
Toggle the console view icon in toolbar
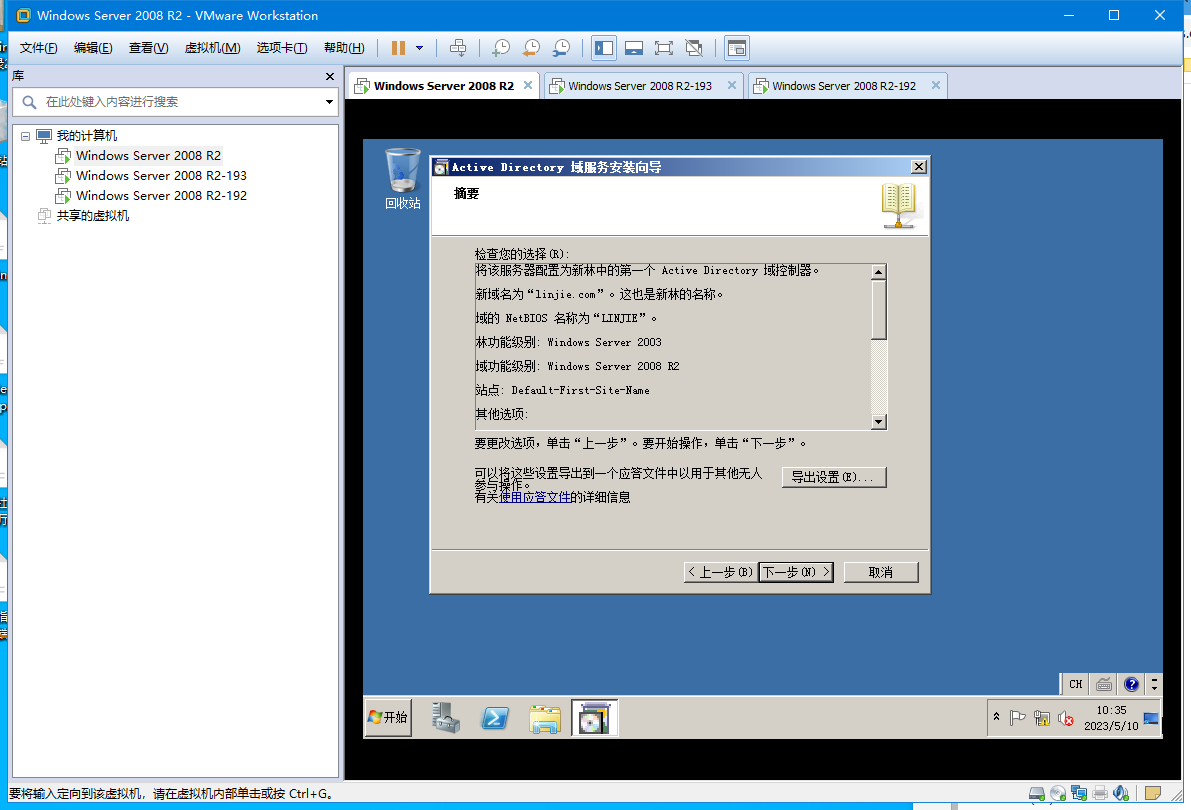[736, 48]
